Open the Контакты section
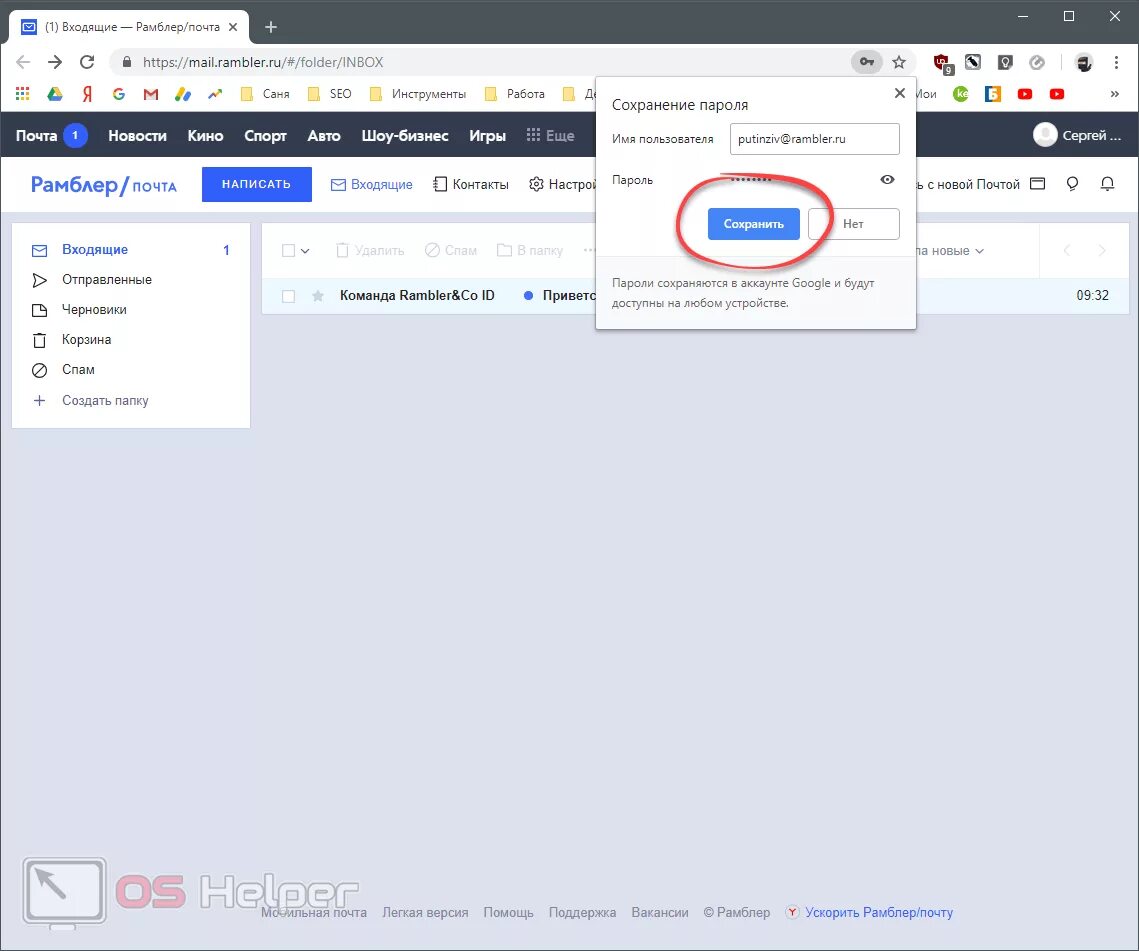1139x951 pixels. coord(471,185)
